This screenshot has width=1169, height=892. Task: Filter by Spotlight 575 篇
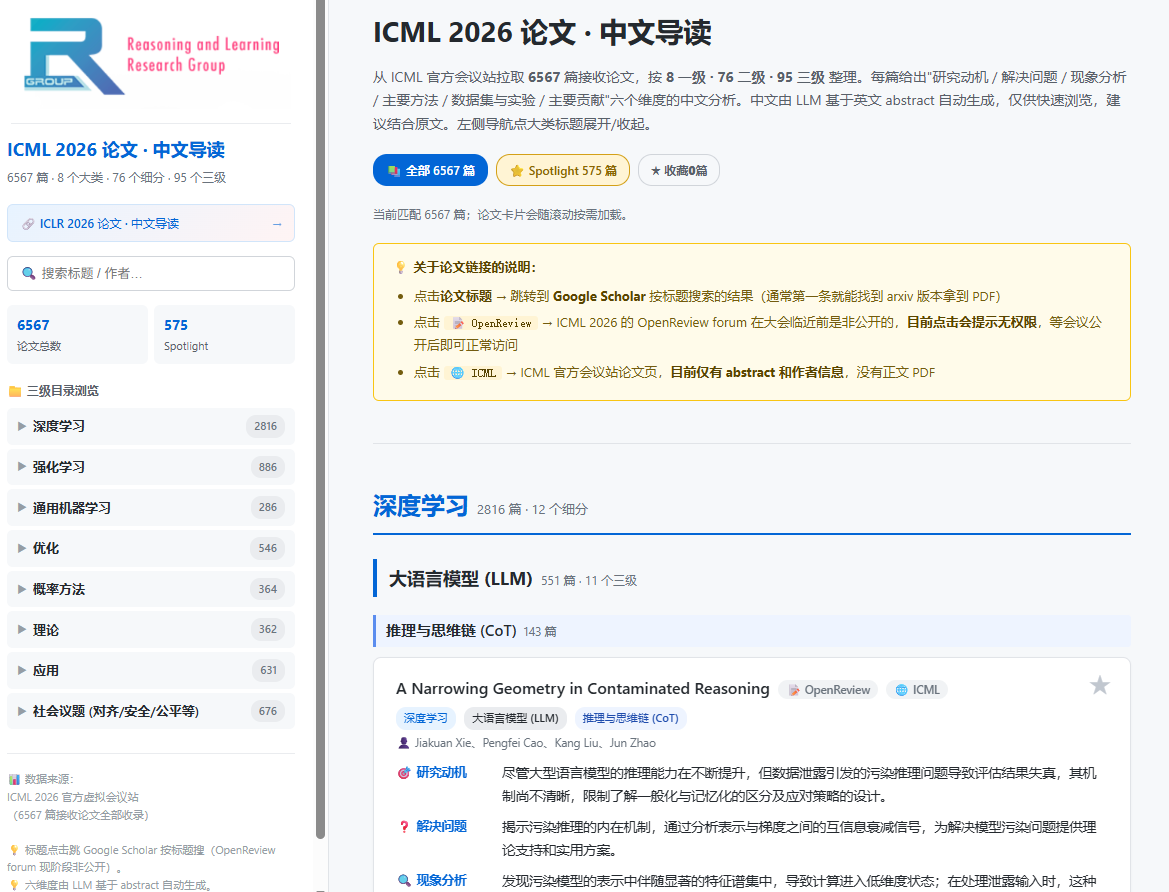click(x=563, y=170)
